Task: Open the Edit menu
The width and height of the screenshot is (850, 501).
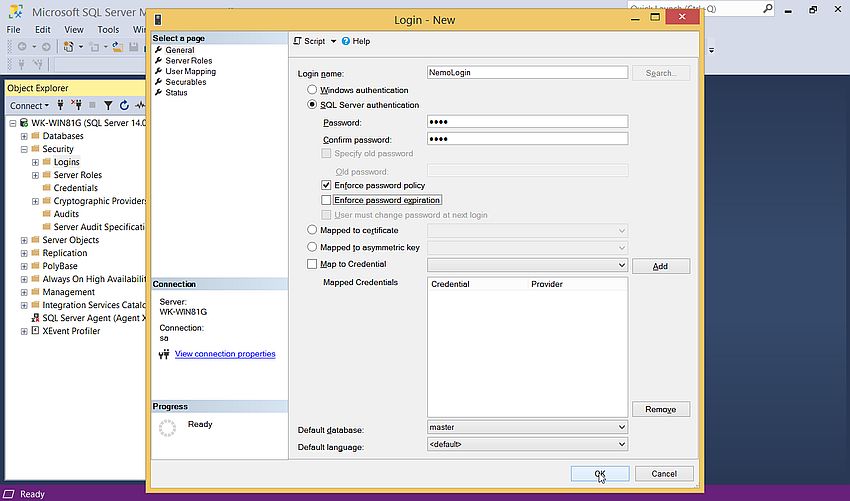Action: tap(42, 30)
